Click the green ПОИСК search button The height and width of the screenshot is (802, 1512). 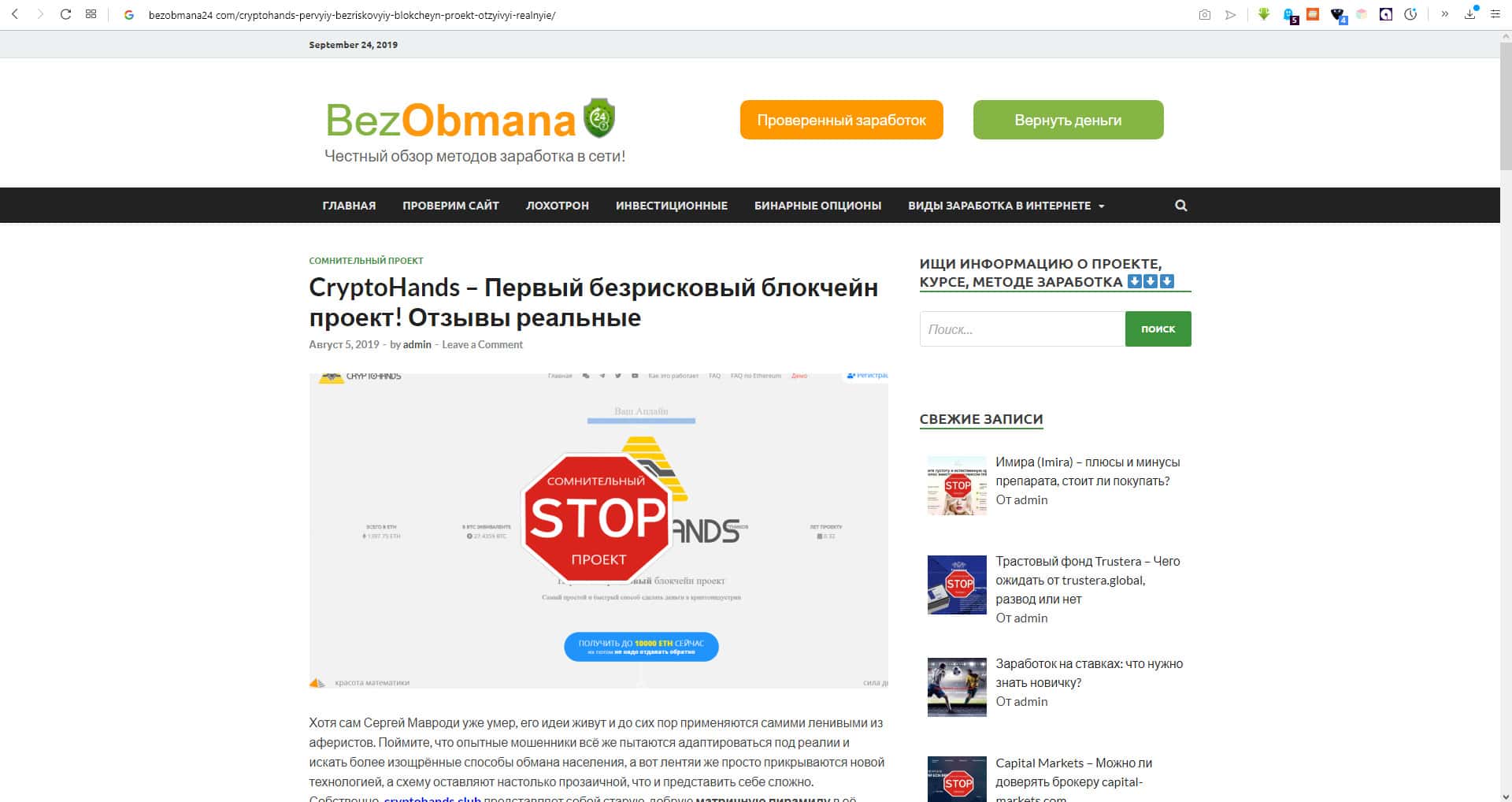tap(1158, 329)
